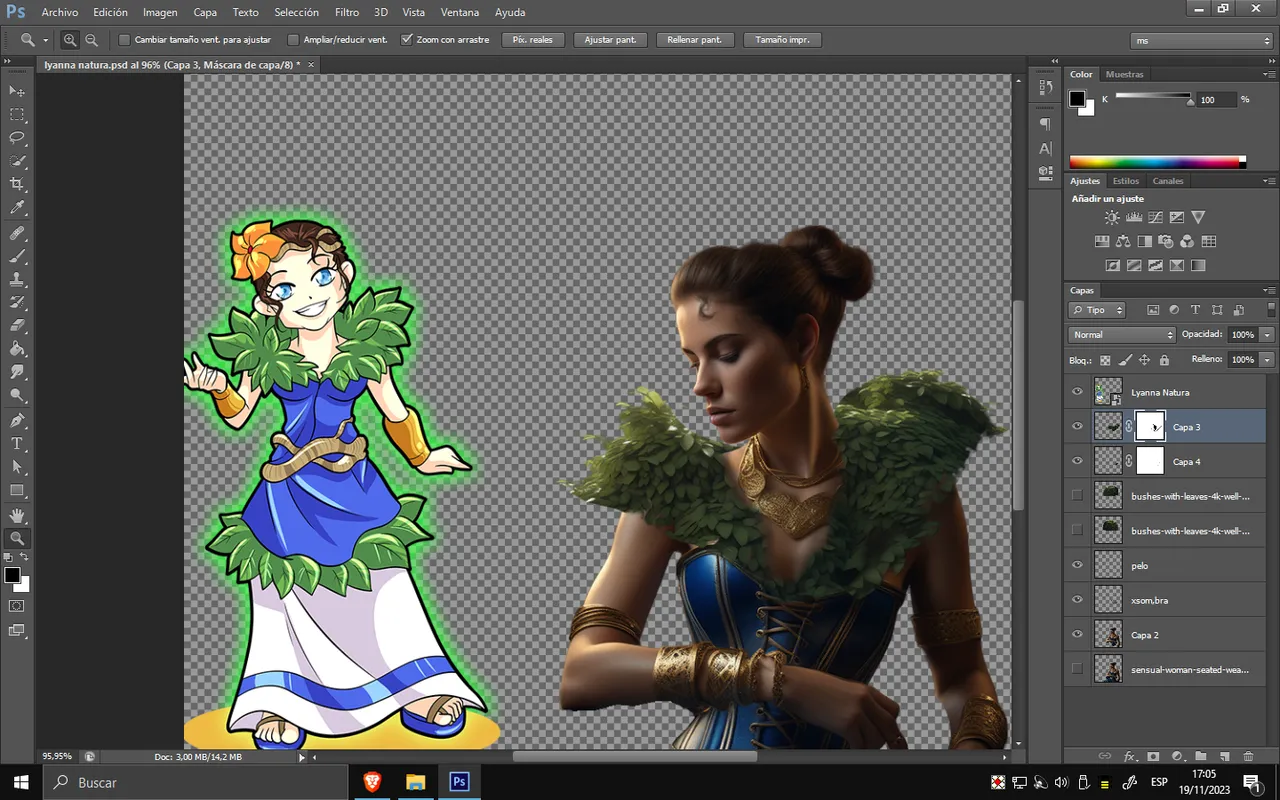This screenshot has height=800, width=1280.
Task: Select the Paint Bucket tool
Action: (x=17, y=349)
